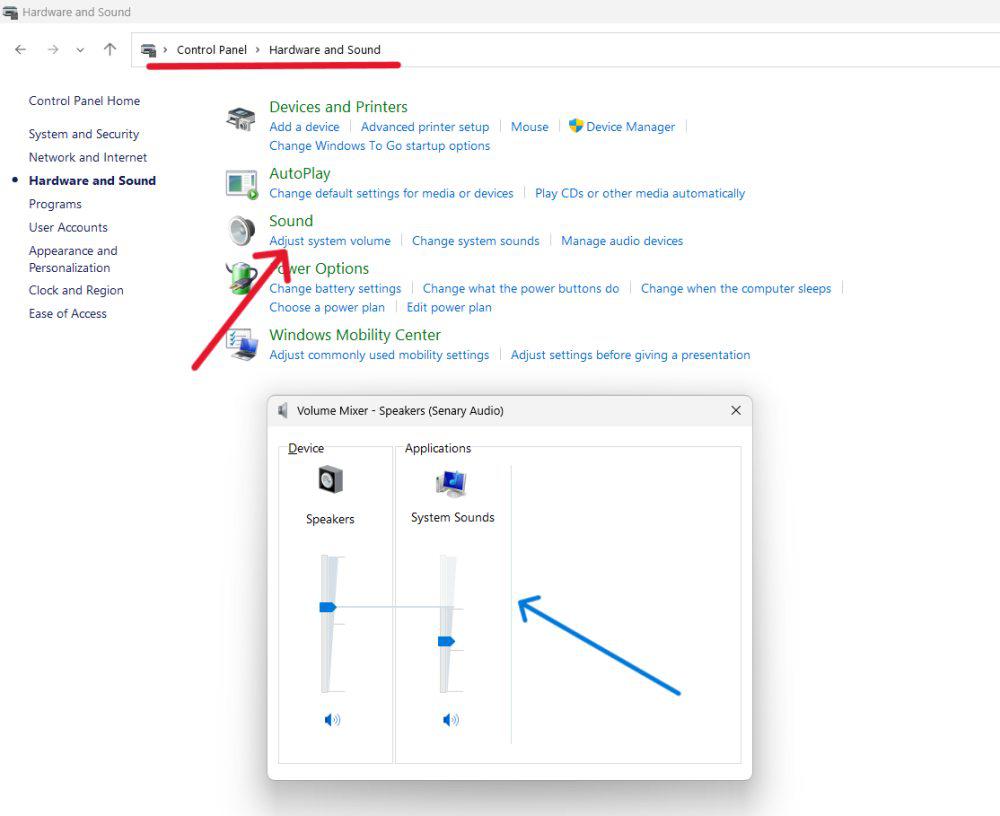1000x816 pixels.
Task: Open Change when the computer sleeps
Action: (x=736, y=288)
